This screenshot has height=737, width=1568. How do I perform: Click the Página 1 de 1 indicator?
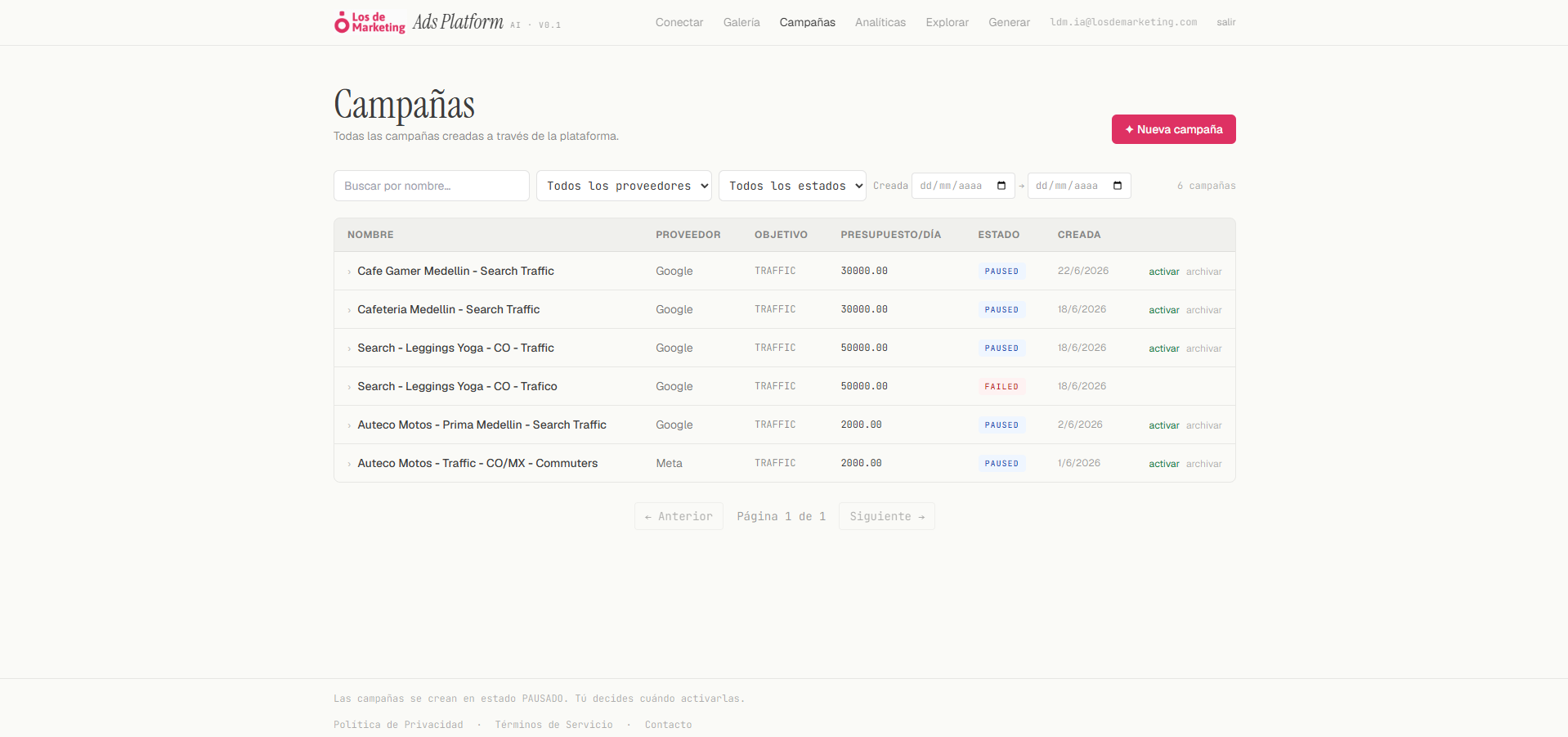click(782, 516)
